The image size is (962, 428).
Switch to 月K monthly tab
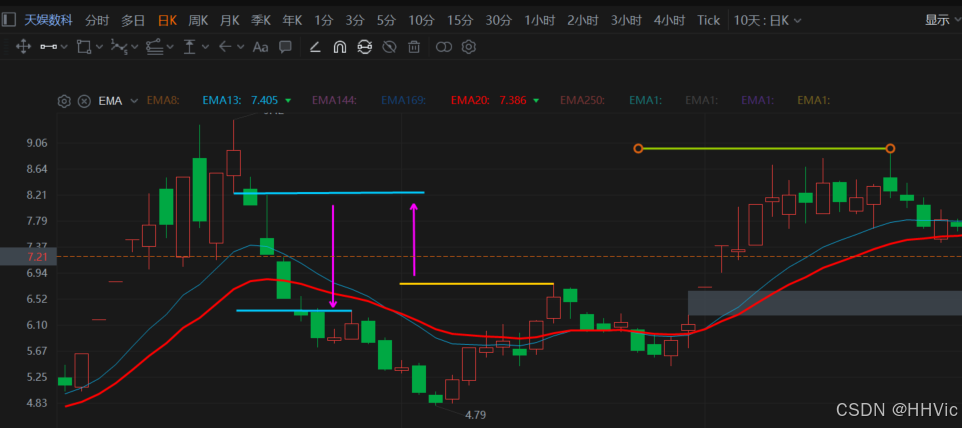(x=229, y=21)
